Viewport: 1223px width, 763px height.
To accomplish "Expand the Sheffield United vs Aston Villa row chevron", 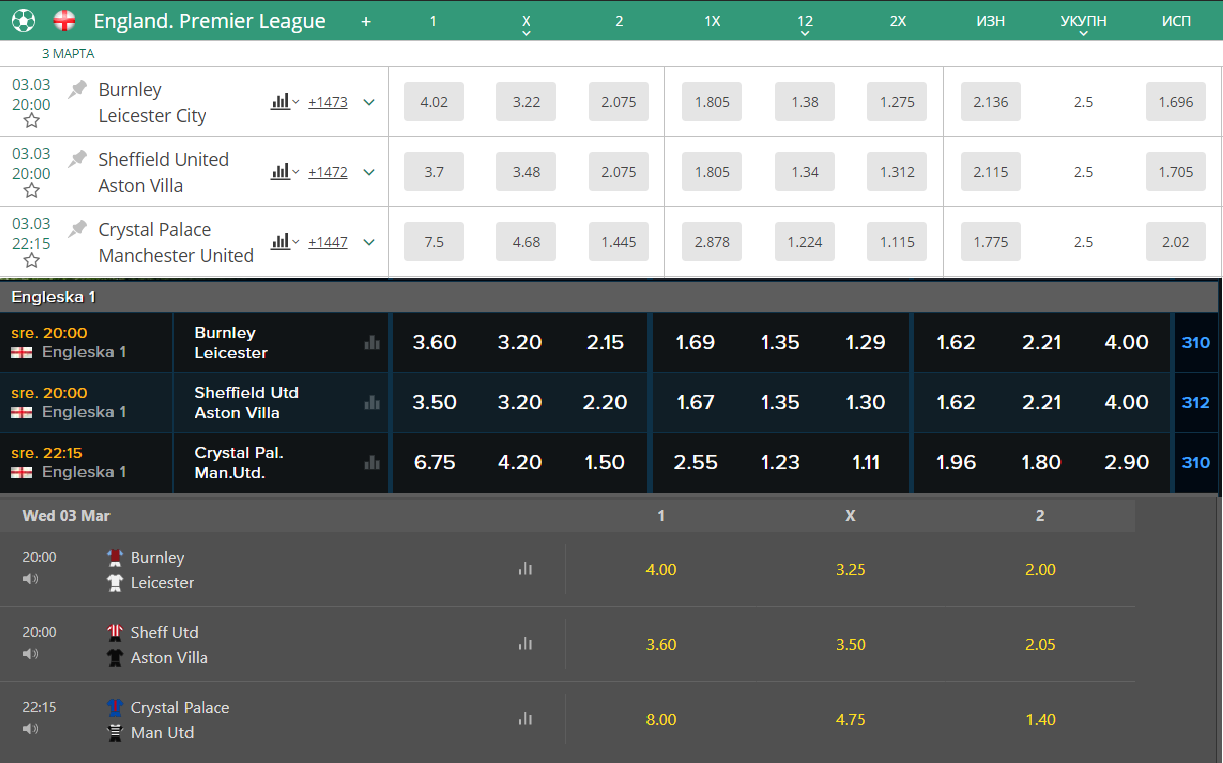I will (x=369, y=172).
